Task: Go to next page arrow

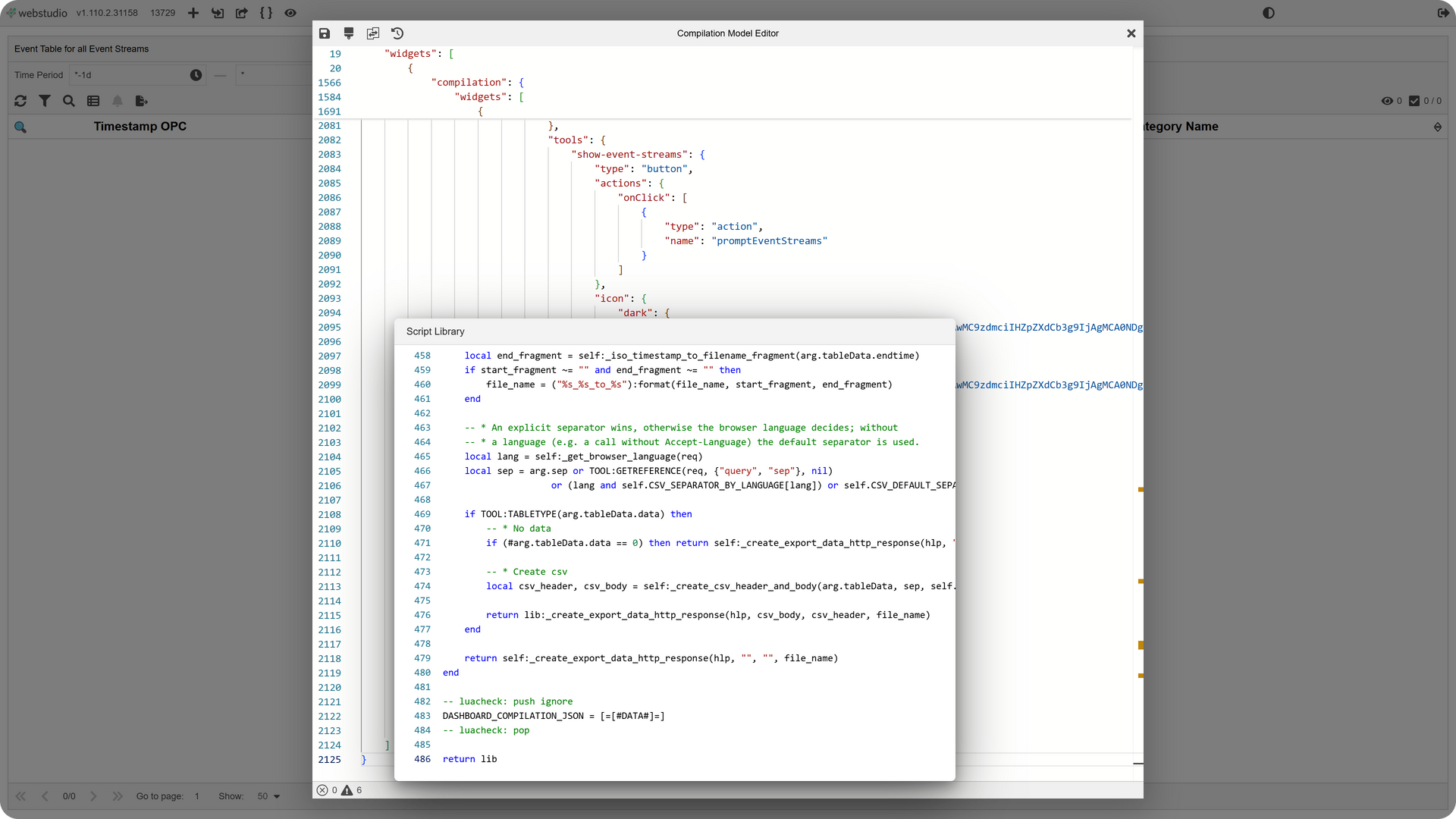Action: (x=93, y=796)
